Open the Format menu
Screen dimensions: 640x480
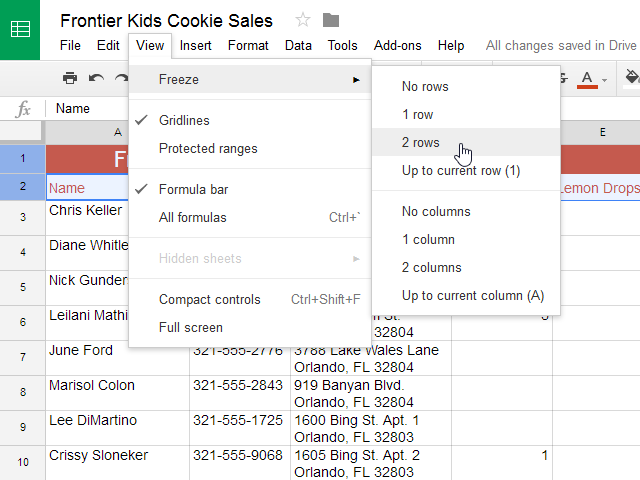(x=248, y=45)
